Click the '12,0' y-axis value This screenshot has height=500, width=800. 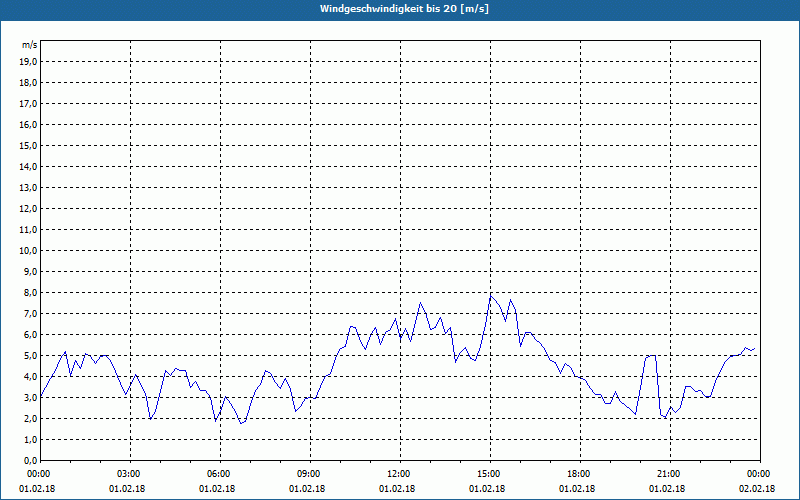[29, 209]
